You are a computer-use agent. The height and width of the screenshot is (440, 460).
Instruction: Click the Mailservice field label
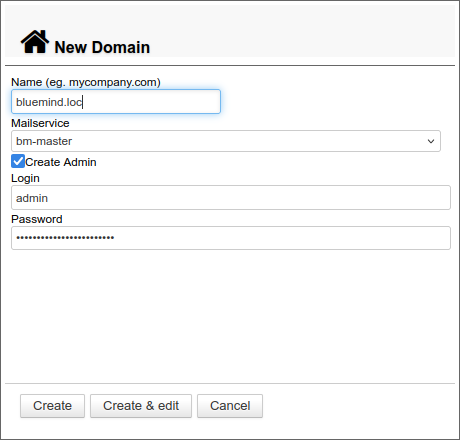pyautogui.click(x=40, y=123)
